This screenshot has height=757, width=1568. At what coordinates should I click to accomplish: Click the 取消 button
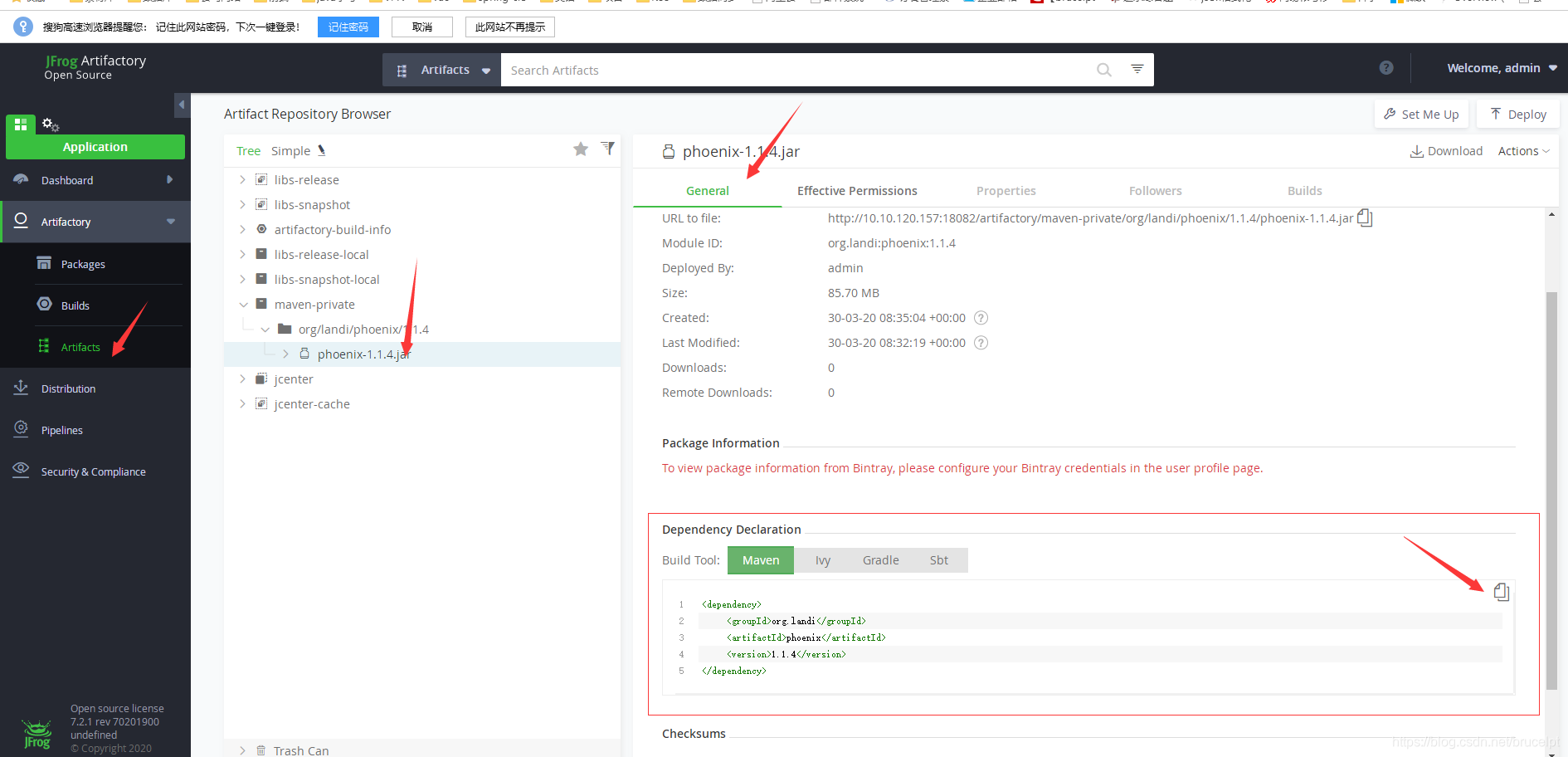422,27
